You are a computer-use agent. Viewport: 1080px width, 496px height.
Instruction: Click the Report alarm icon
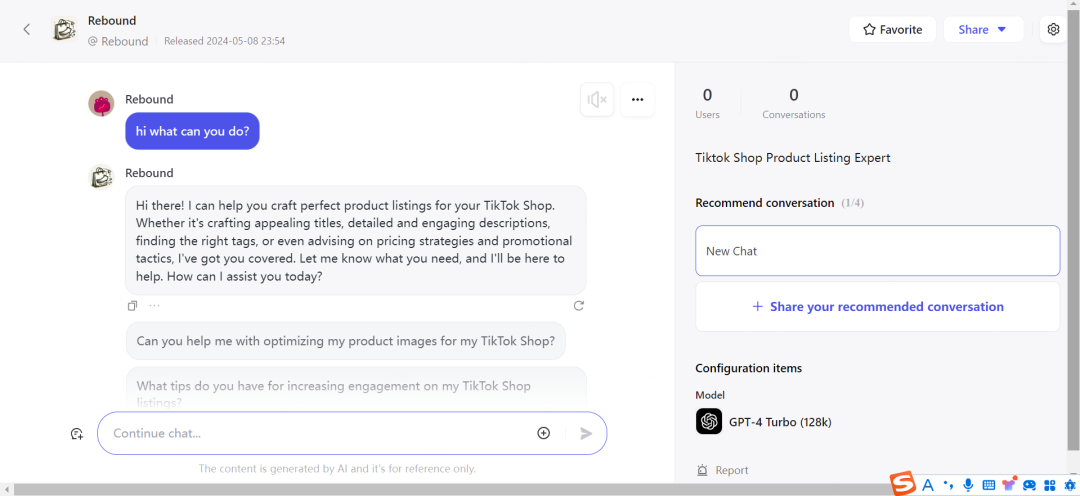coord(703,471)
